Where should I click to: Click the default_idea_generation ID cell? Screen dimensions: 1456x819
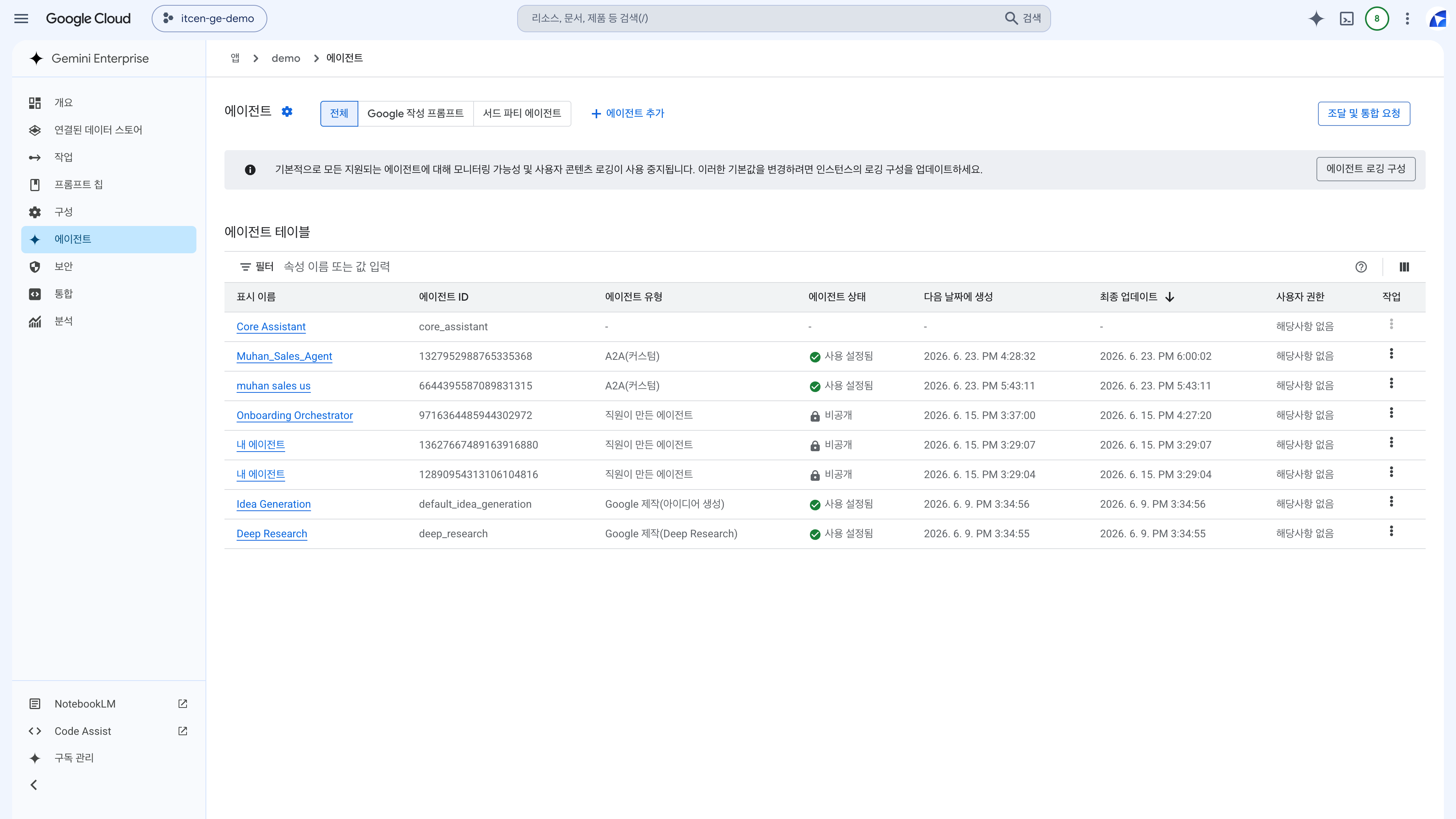point(475,504)
